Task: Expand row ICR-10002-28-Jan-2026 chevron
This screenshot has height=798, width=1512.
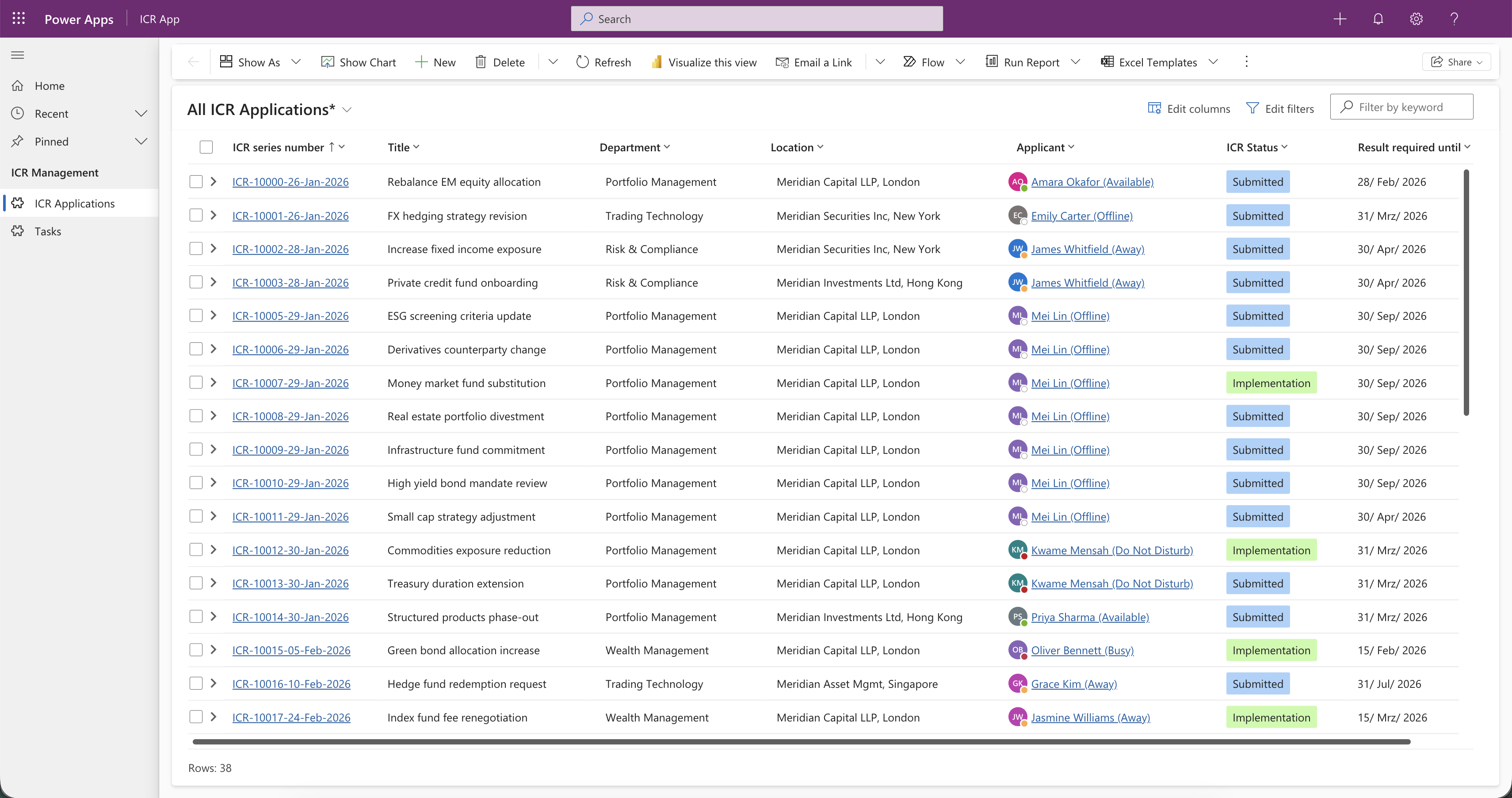Action: [214, 249]
